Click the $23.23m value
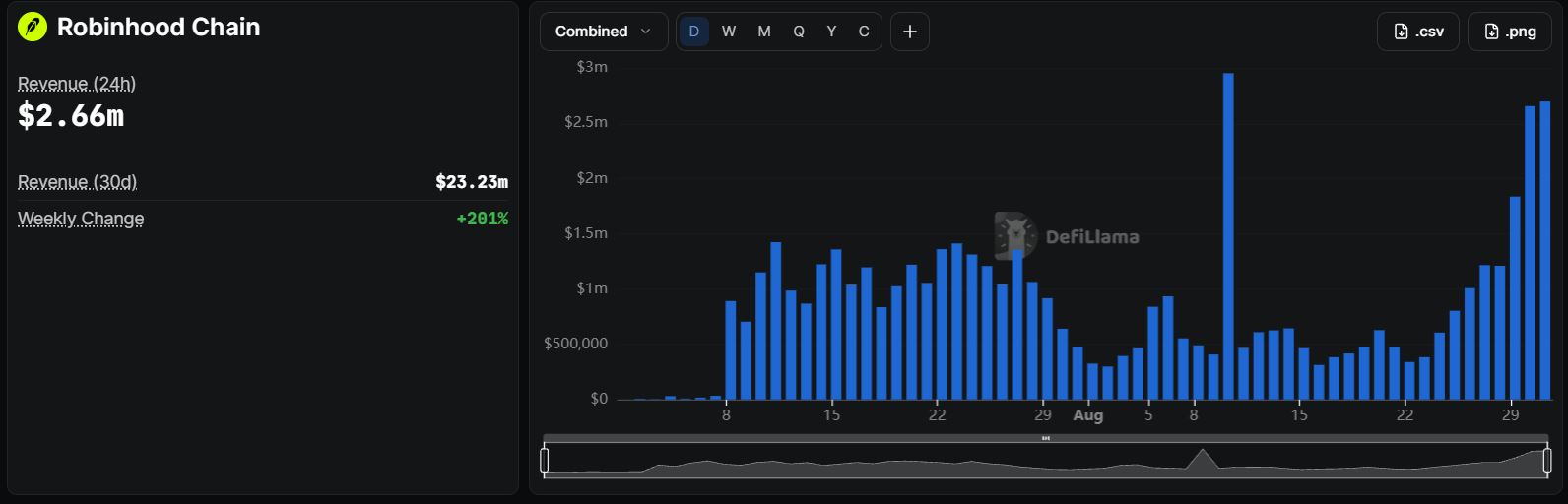 472,182
